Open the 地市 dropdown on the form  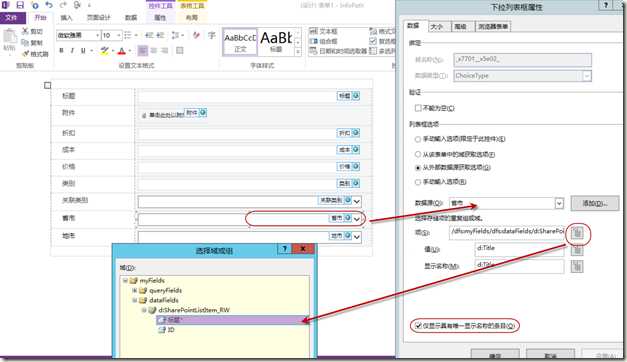(x=357, y=237)
